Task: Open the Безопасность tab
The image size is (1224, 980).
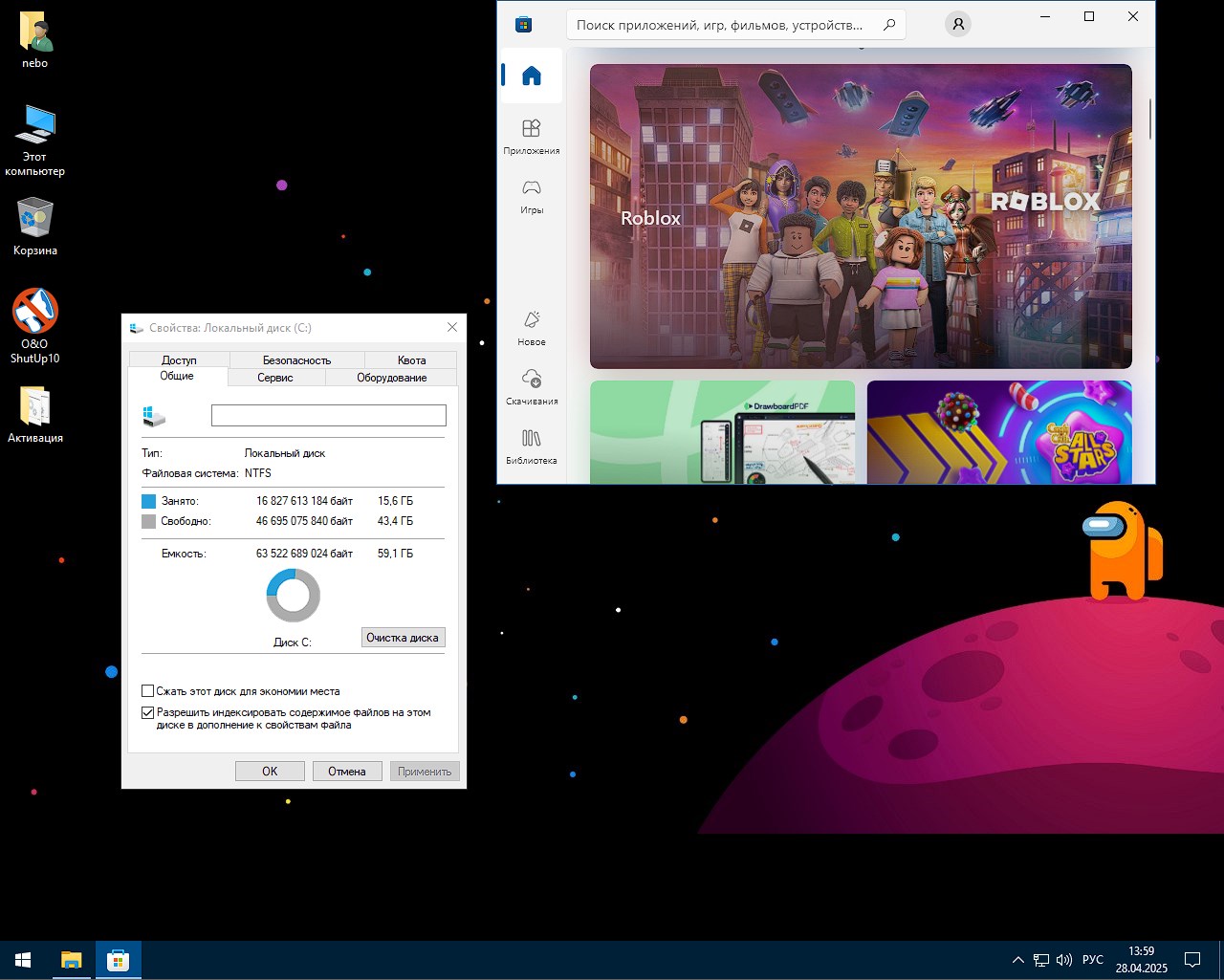Action: (295, 359)
